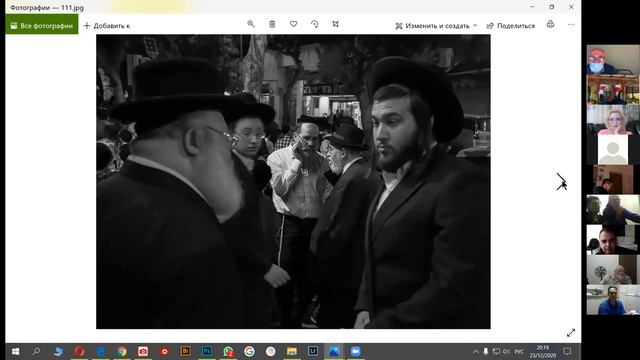Screen dimensions: 640x360
Task: Open Zoom from taskbar
Action: 355,351
